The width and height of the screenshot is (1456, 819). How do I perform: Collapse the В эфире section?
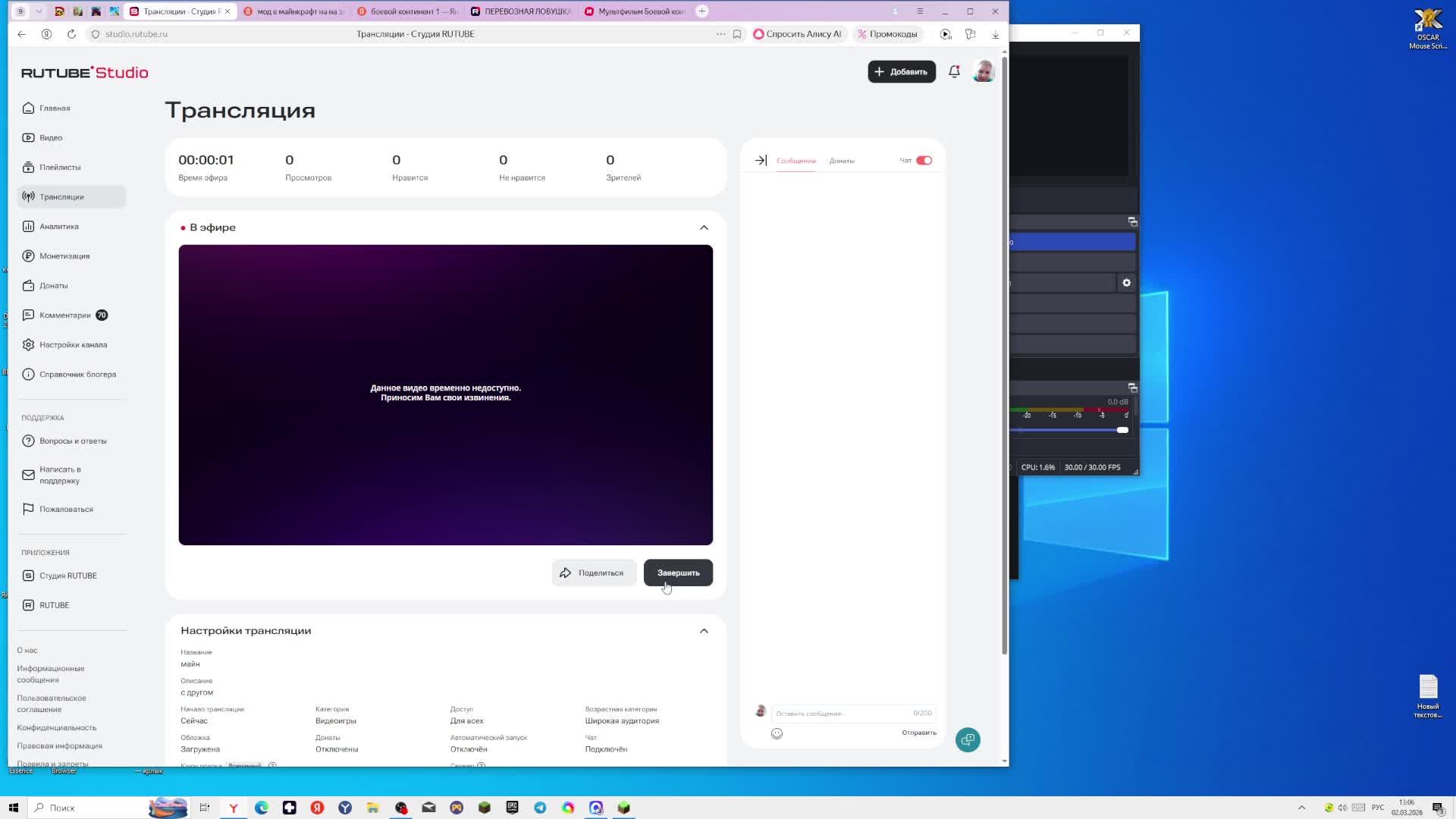[x=704, y=227]
